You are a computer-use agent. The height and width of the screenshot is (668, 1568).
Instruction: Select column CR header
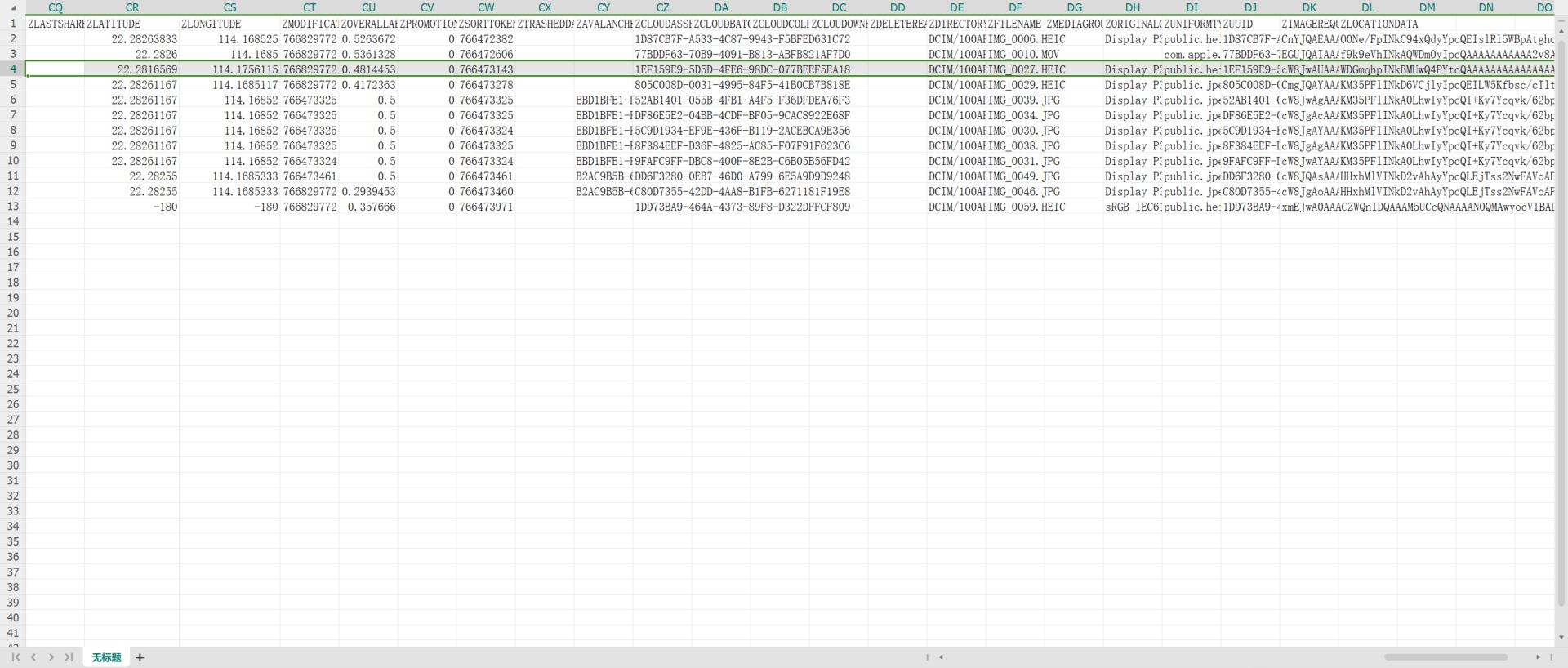click(132, 7)
